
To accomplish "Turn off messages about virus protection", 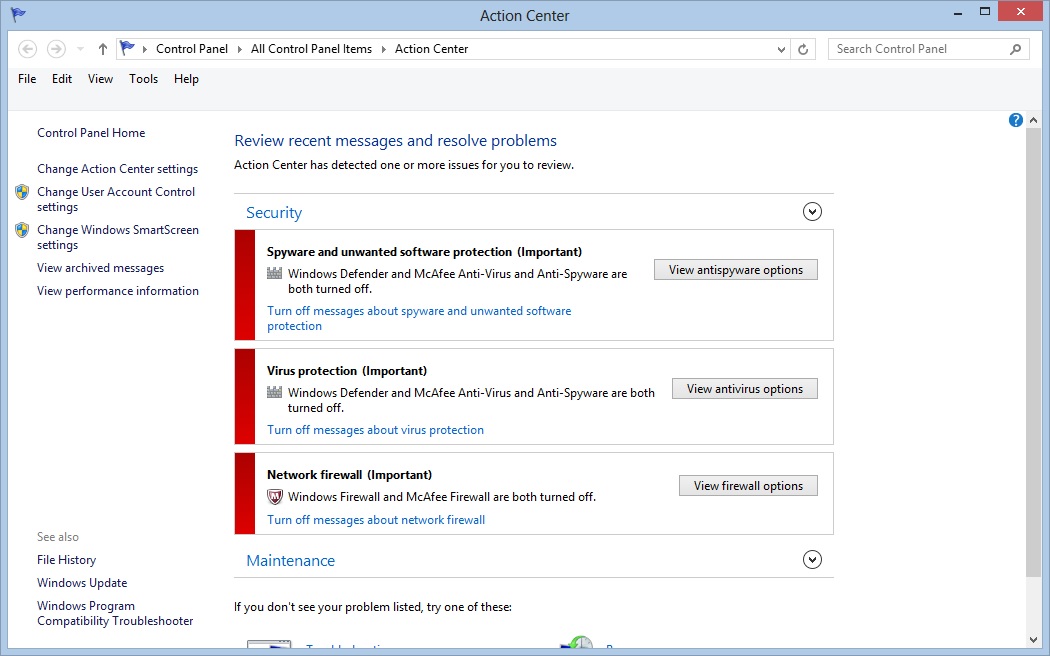I will click(x=375, y=430).
